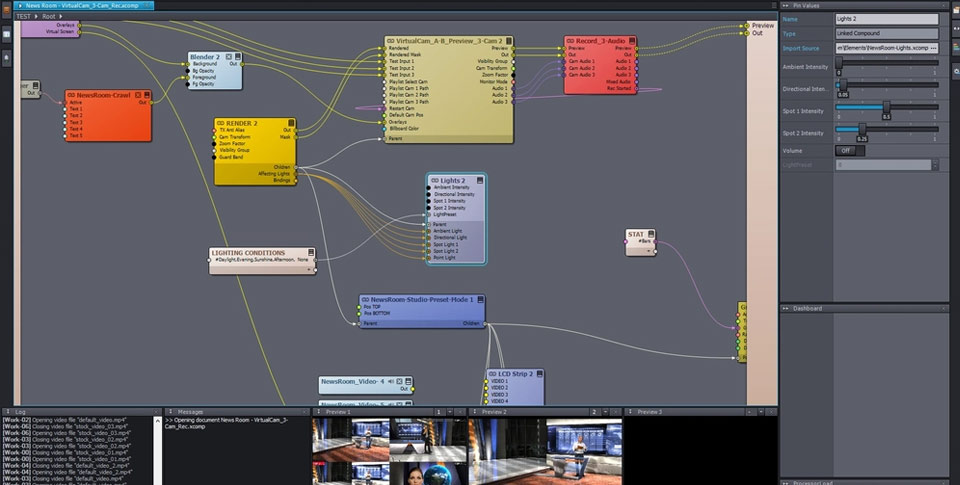Screen dimensions: 960x485
Task: Click the Zoom Factor pin on RENDER 2
Action: 214,144
